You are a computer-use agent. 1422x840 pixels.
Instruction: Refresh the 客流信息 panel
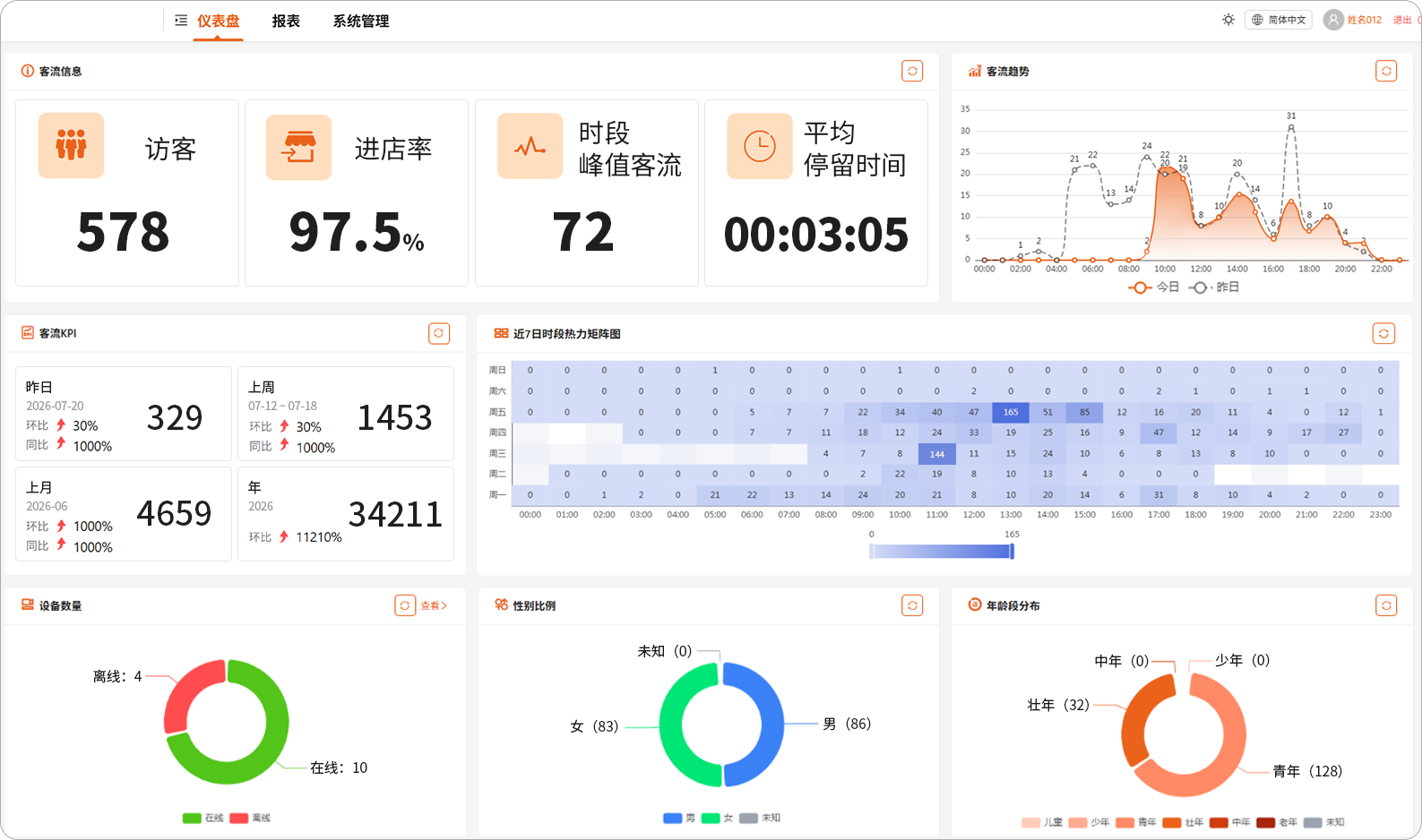[912, 71]
